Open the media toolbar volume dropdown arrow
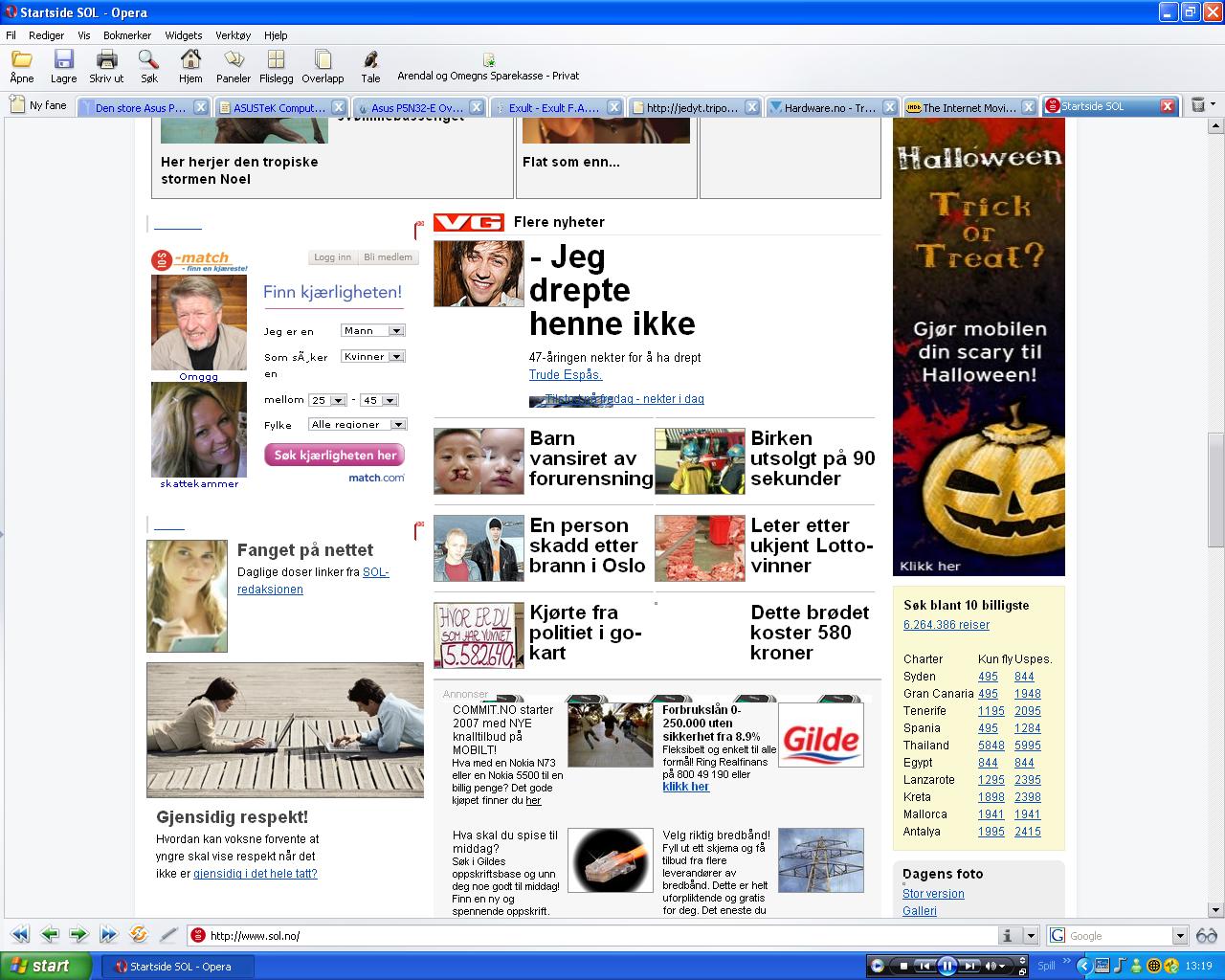The height and width of the screenshot is (980, 1225). coord(1003,966)
